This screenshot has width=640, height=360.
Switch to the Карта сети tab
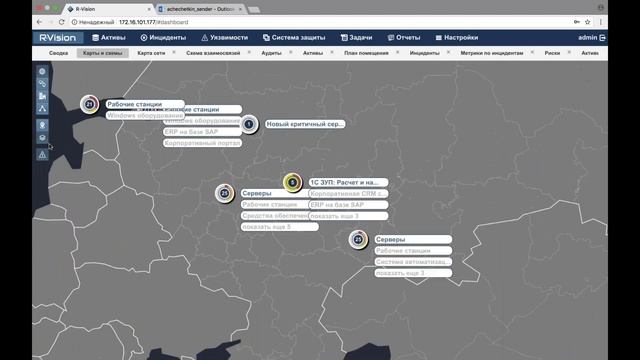pyautogui.click(x=151, y=53)
